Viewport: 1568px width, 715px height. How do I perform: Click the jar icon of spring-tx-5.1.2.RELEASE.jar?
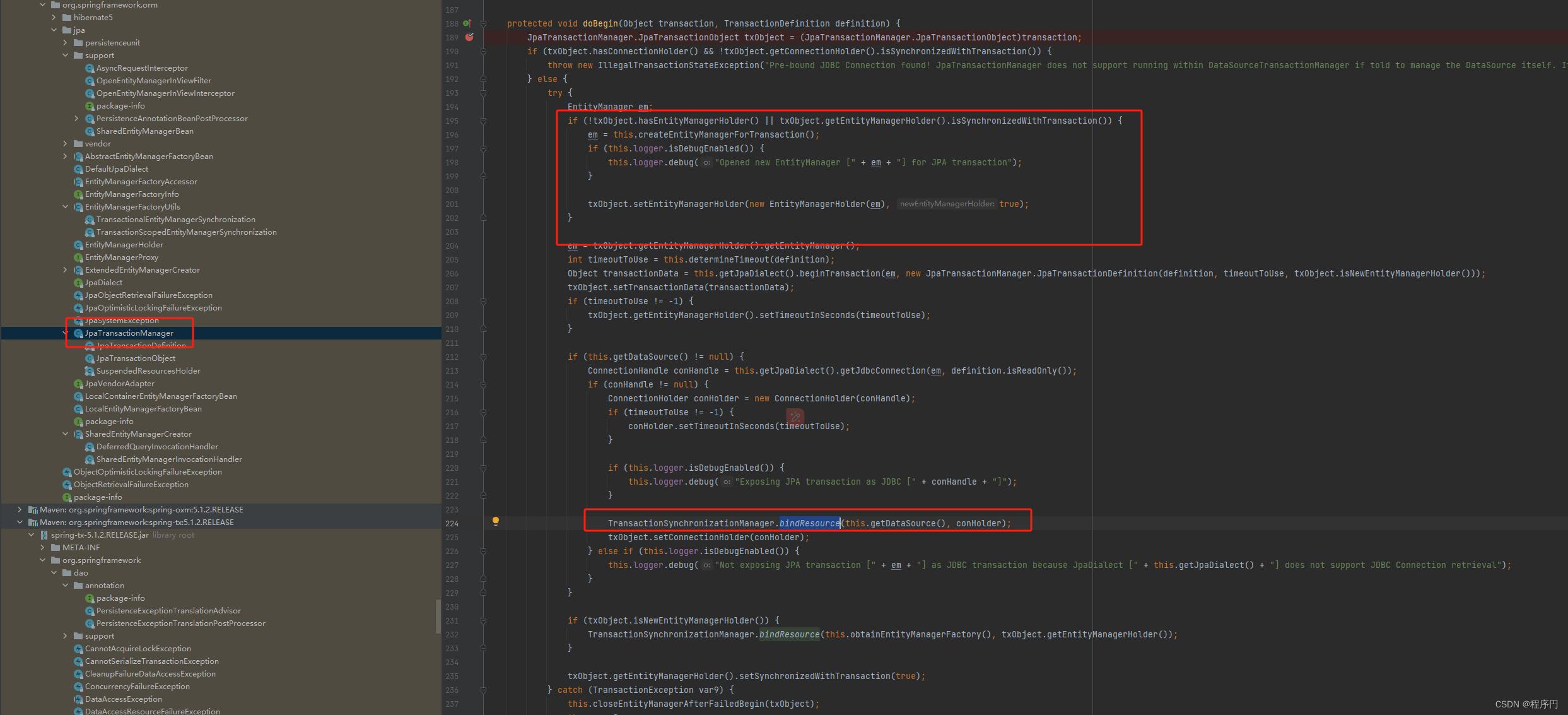(44, 535)
